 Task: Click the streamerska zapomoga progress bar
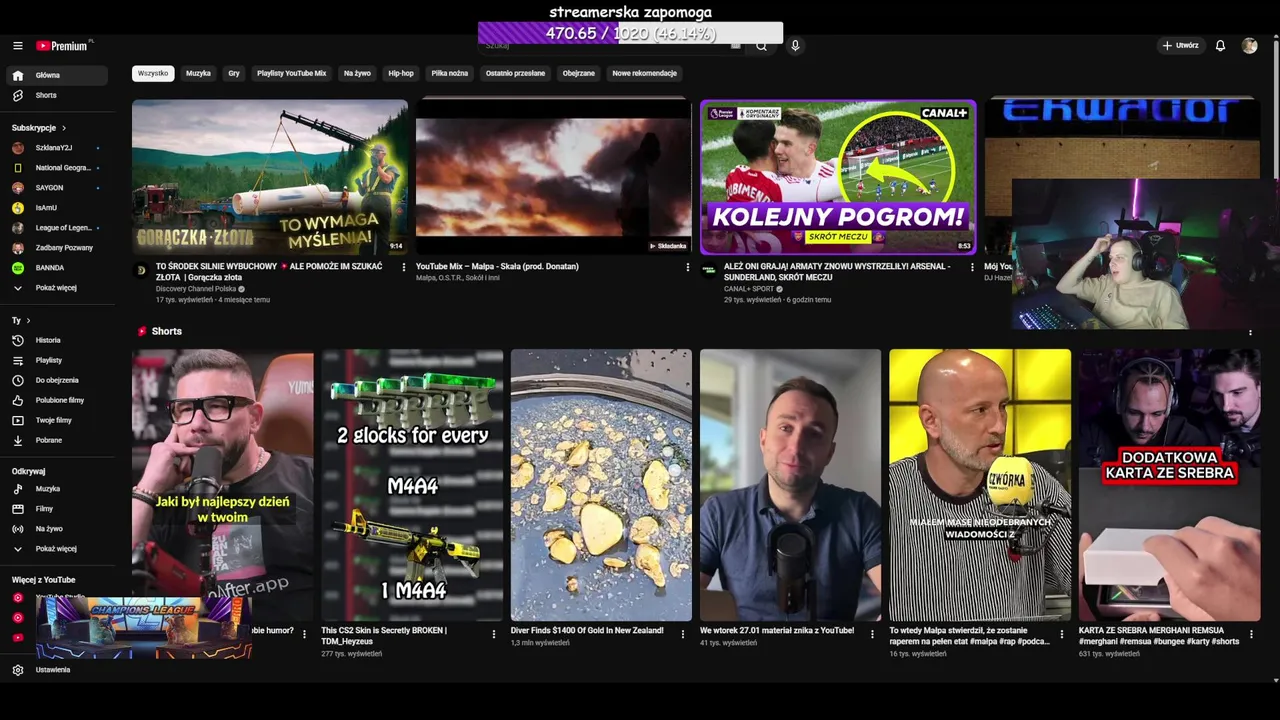click(630, 33)
